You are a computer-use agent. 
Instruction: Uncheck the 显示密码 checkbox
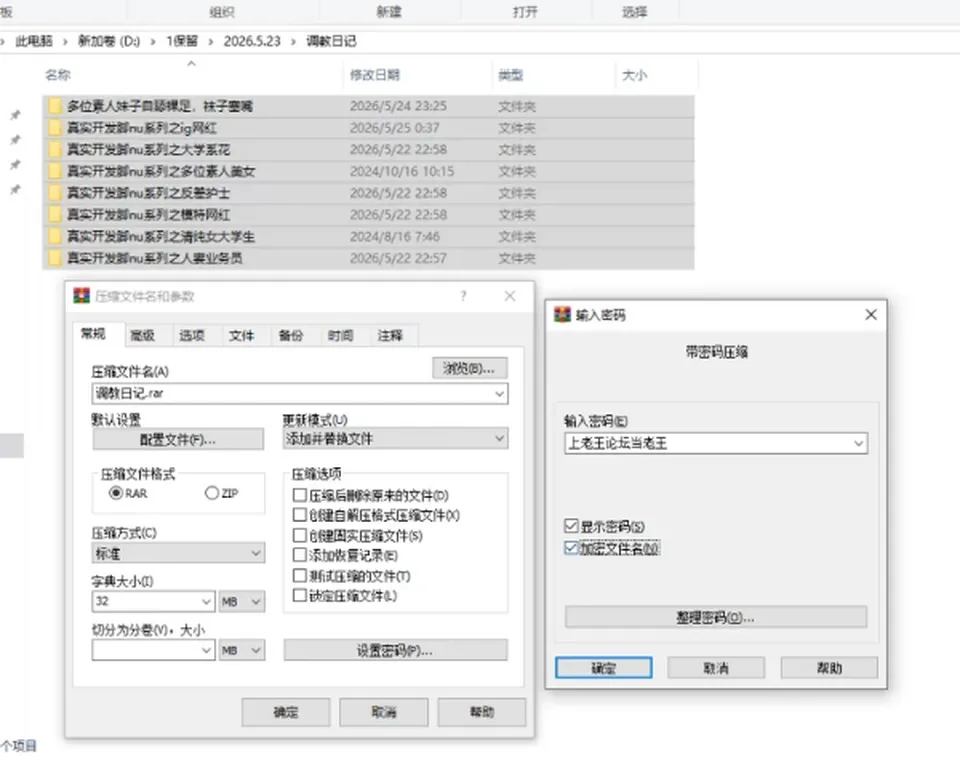(571, 526)
